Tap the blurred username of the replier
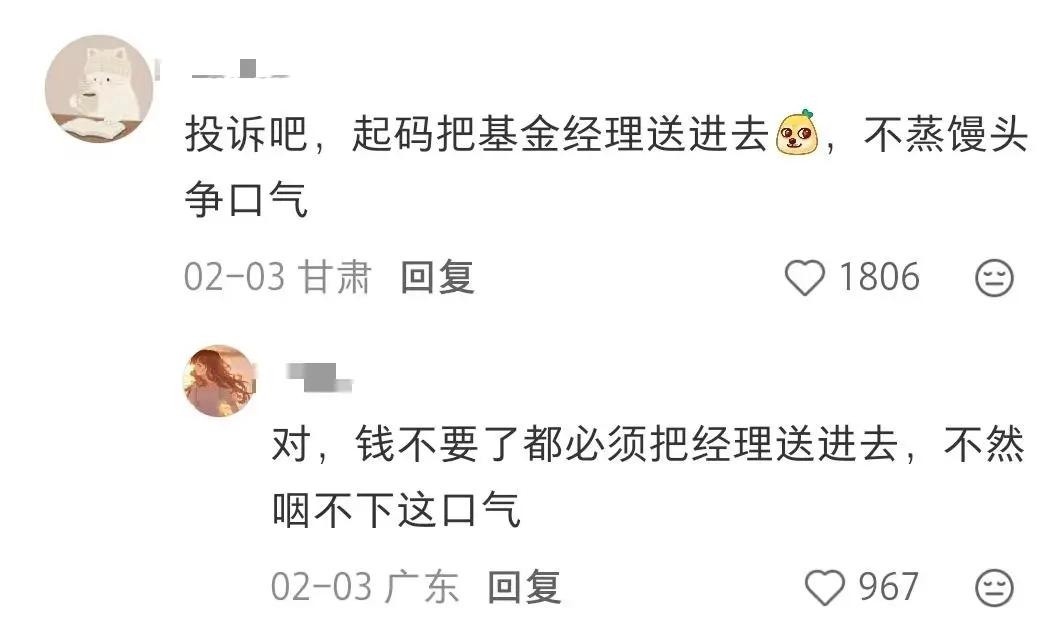 319,377
